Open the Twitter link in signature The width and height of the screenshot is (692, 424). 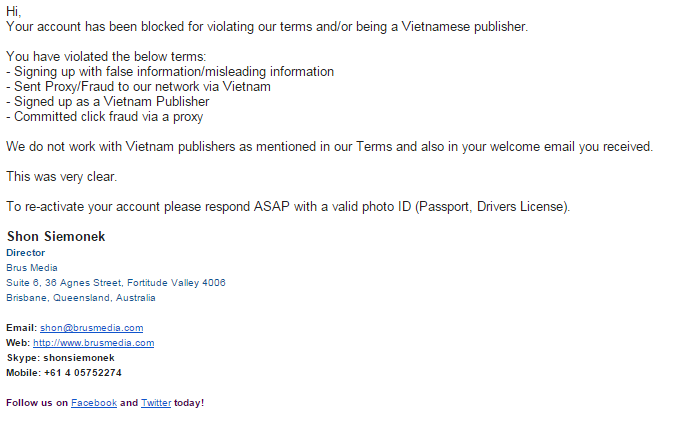tap(155, 403)
